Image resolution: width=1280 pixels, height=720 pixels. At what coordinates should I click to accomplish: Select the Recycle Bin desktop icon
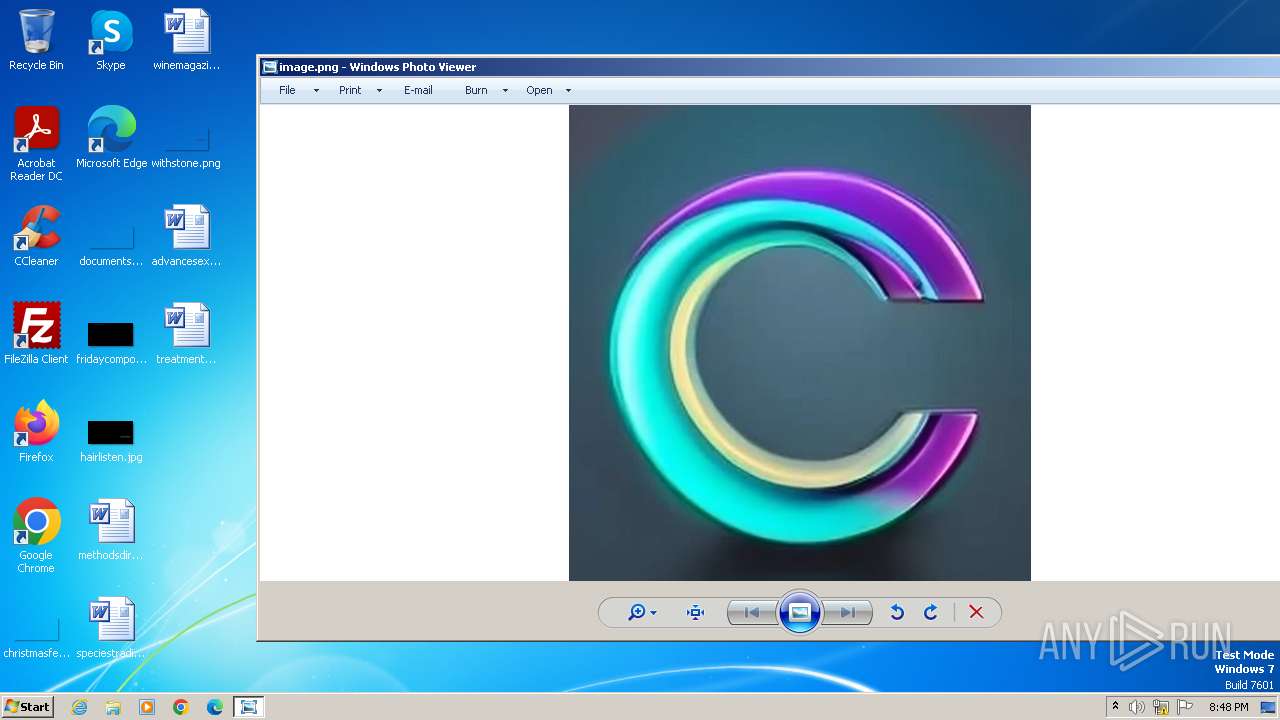tap(36, 40)
